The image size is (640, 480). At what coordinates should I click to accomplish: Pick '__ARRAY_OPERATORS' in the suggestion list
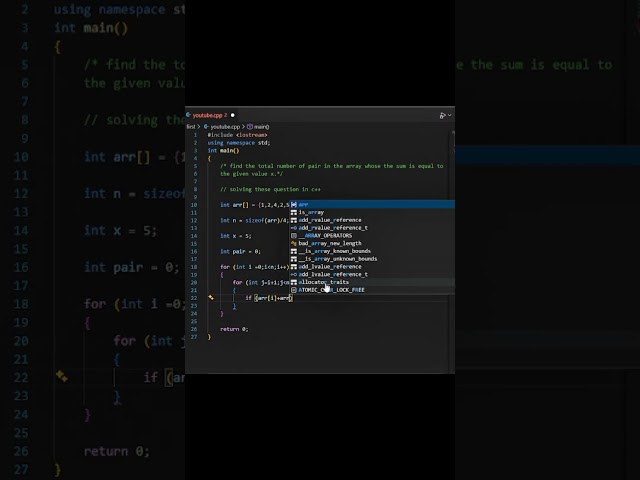372,236
